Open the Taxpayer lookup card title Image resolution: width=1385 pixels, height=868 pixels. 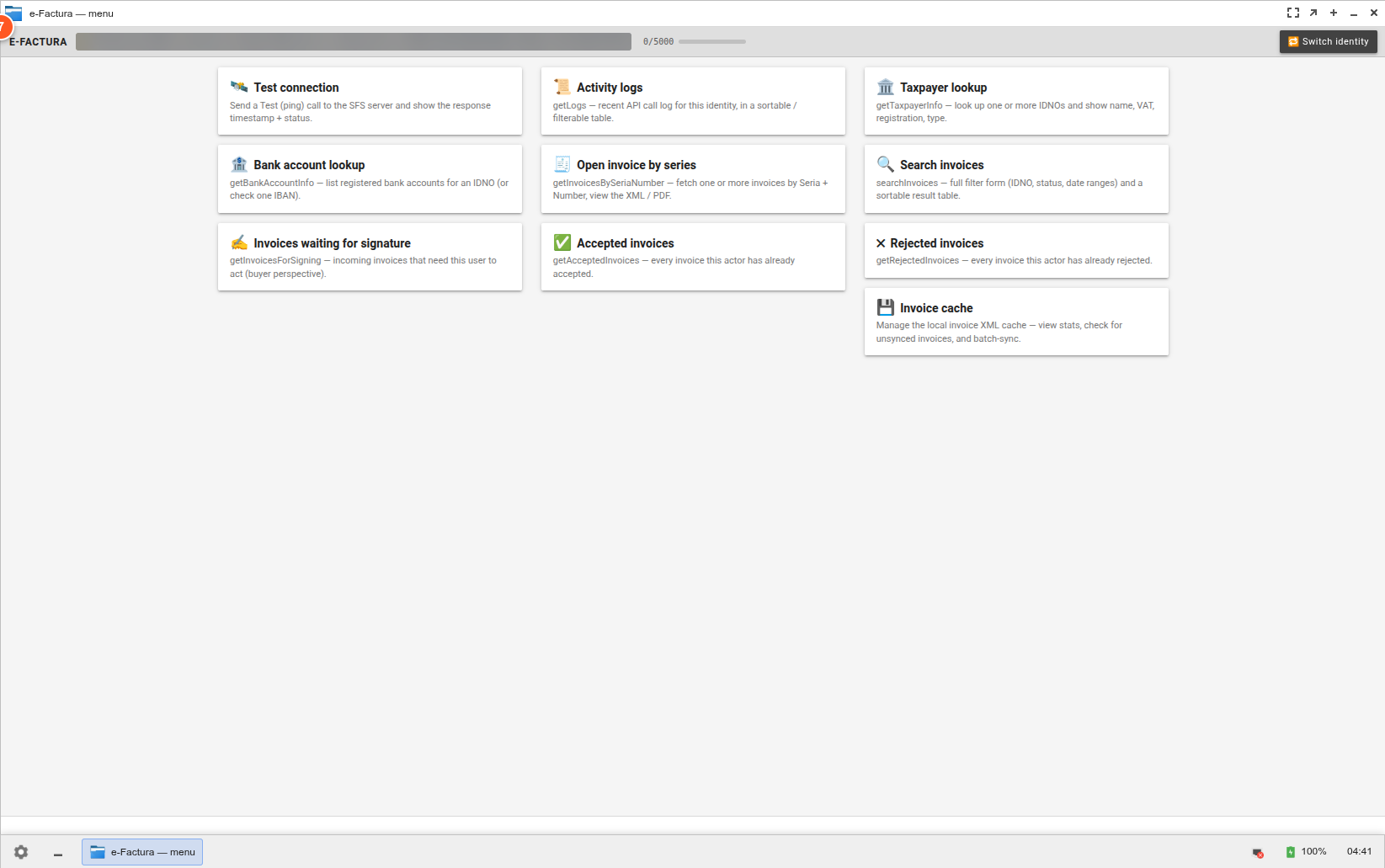(x=943, y=88)
